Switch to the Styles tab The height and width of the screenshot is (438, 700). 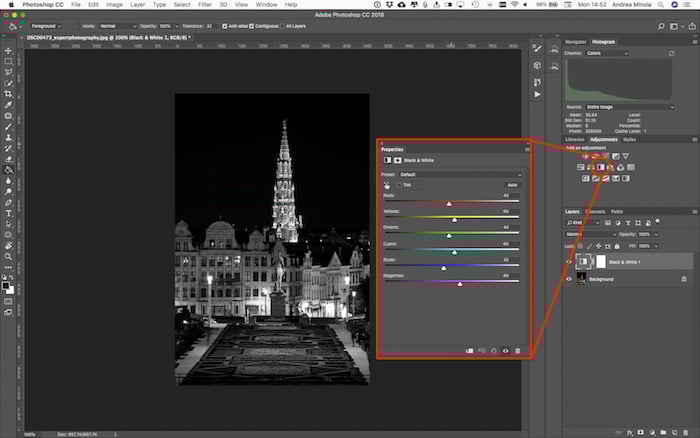pos(629,140)
